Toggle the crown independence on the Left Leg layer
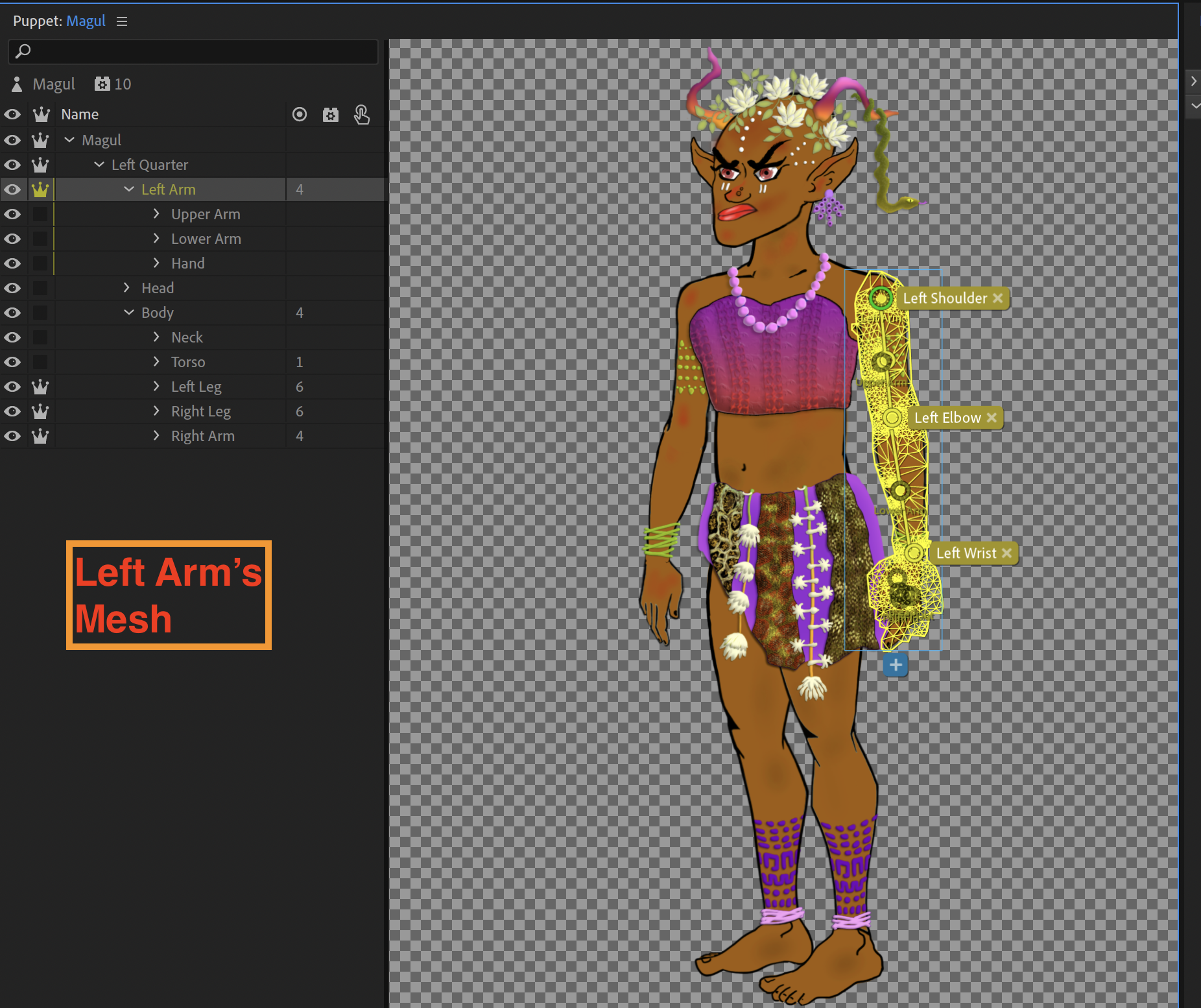 click(x=40, y=387)
